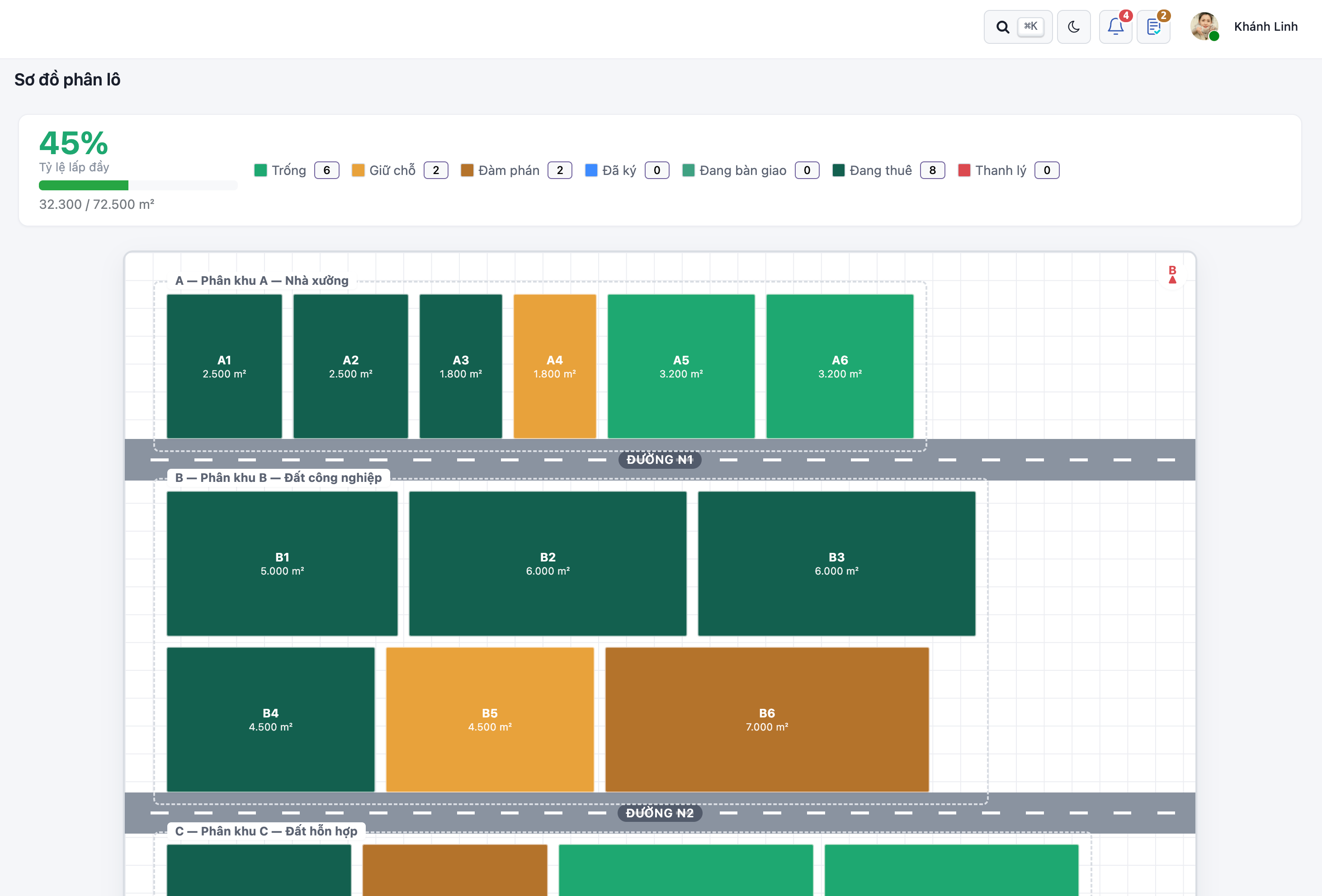Click the count badge beside Đã ký
This screenshot has height=896, width=1322.
coord(657,170)
